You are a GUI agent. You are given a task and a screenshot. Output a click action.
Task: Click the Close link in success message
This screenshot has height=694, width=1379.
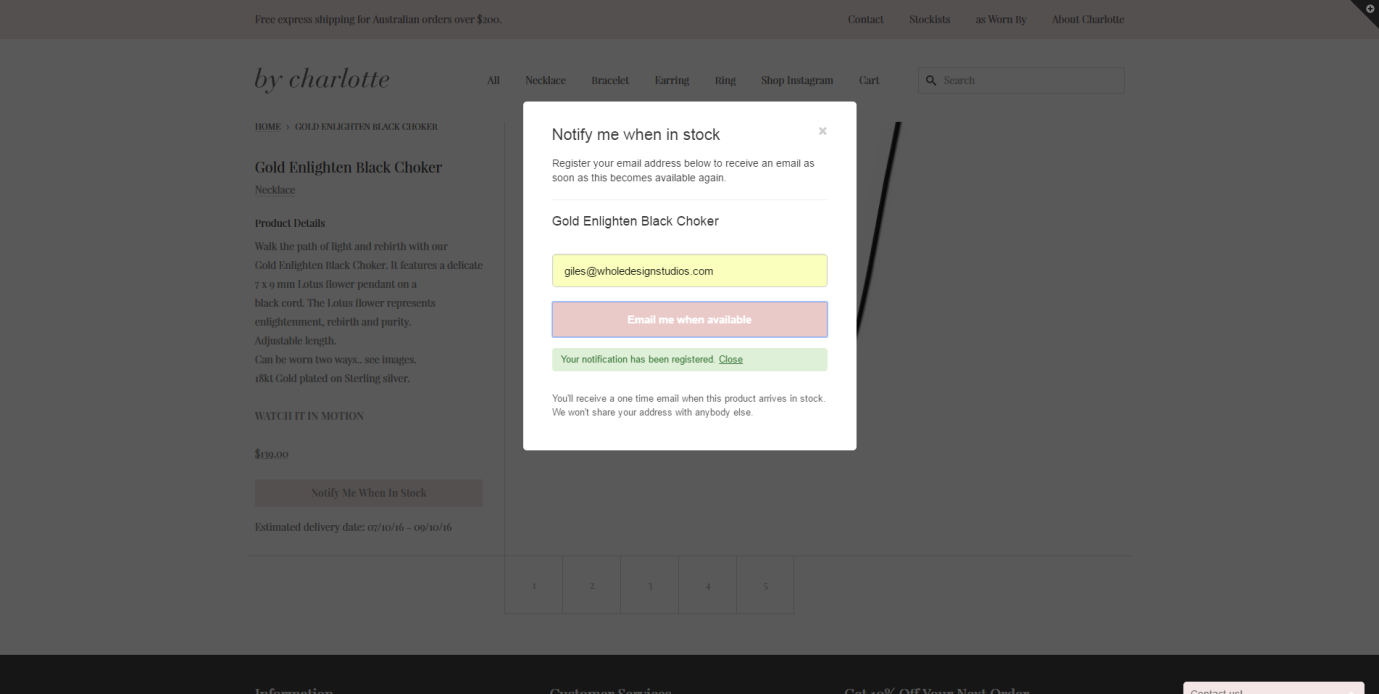click(730, 359)
